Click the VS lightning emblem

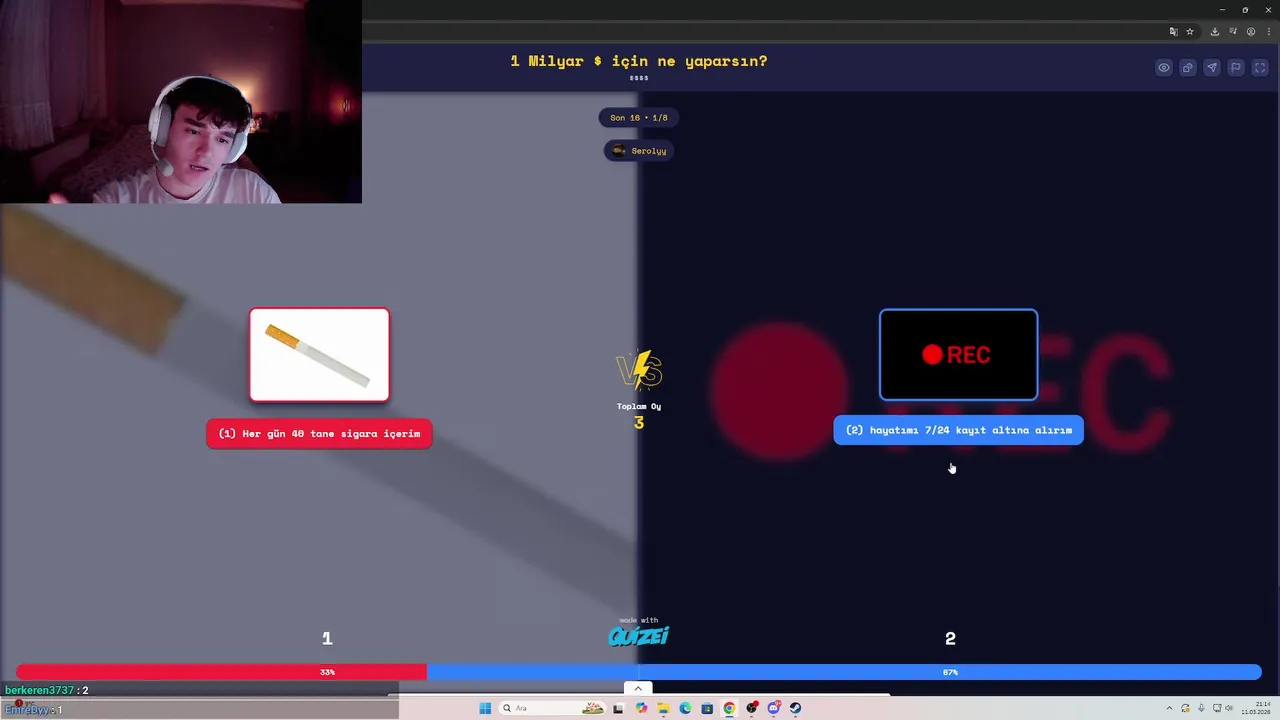(639, 371)
